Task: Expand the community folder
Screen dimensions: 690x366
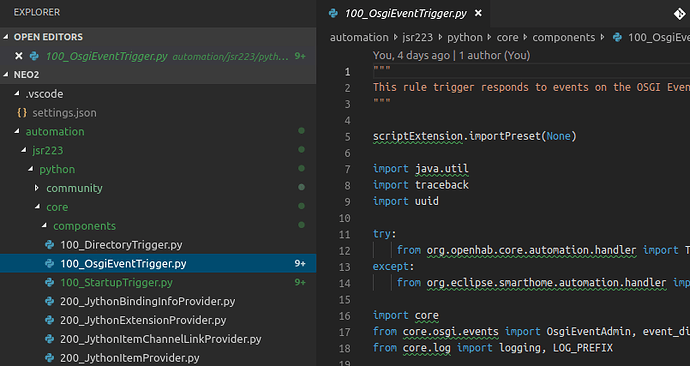Action: pos(37,188)
